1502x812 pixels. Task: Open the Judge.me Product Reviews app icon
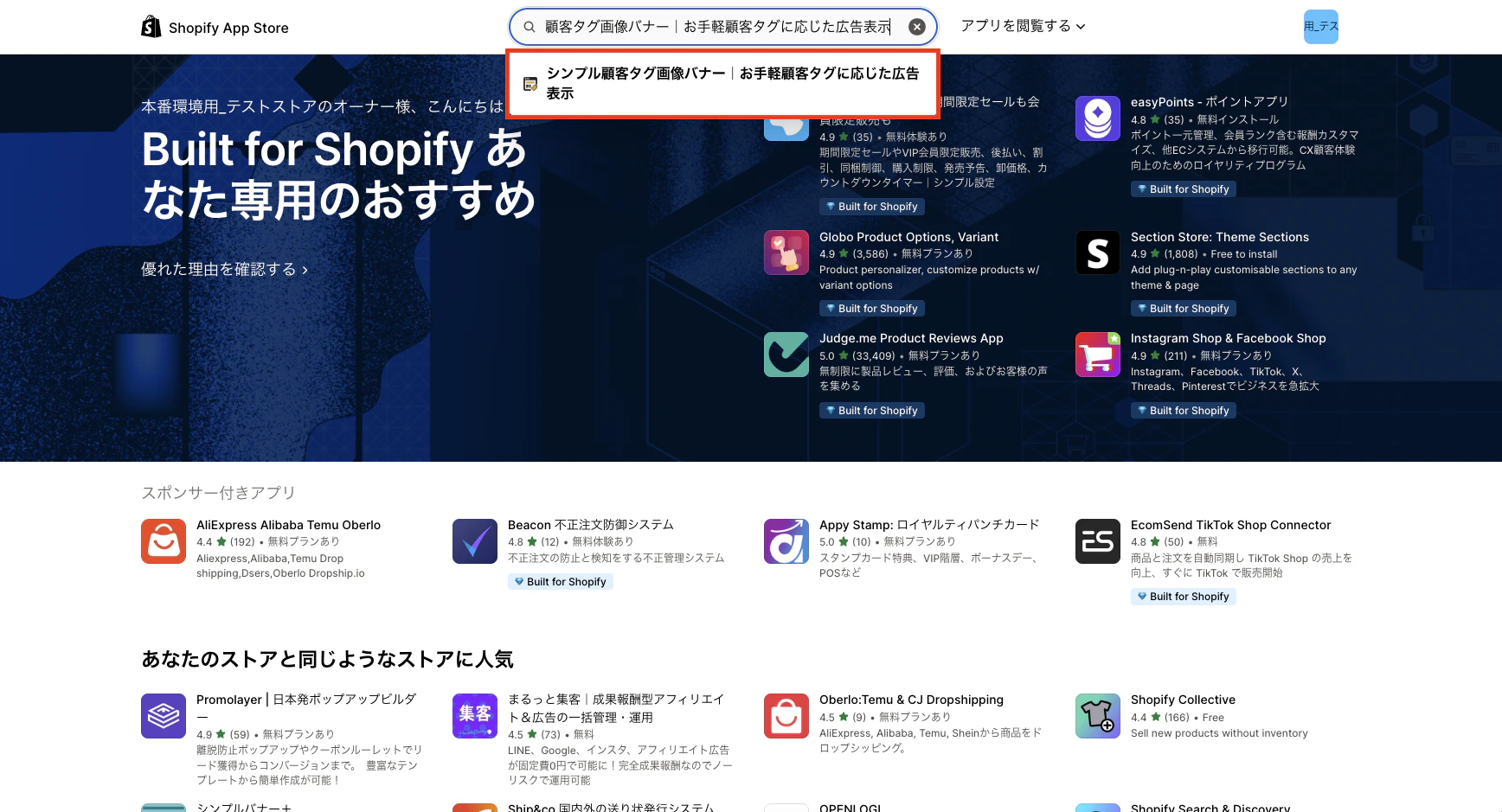[786, 355]
